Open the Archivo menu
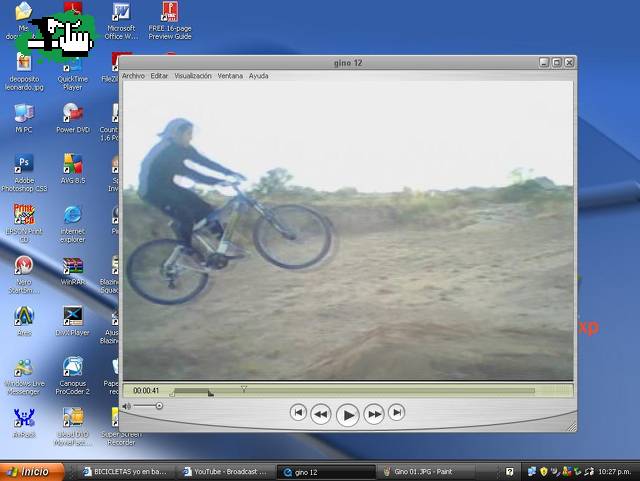 click(133, 76)
